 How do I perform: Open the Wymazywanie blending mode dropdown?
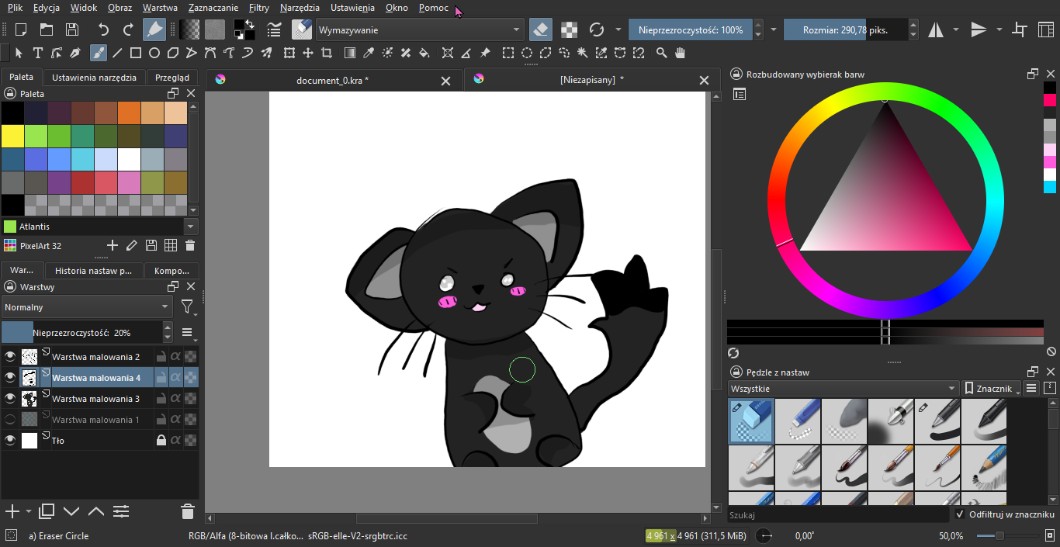tap(420, 30)
